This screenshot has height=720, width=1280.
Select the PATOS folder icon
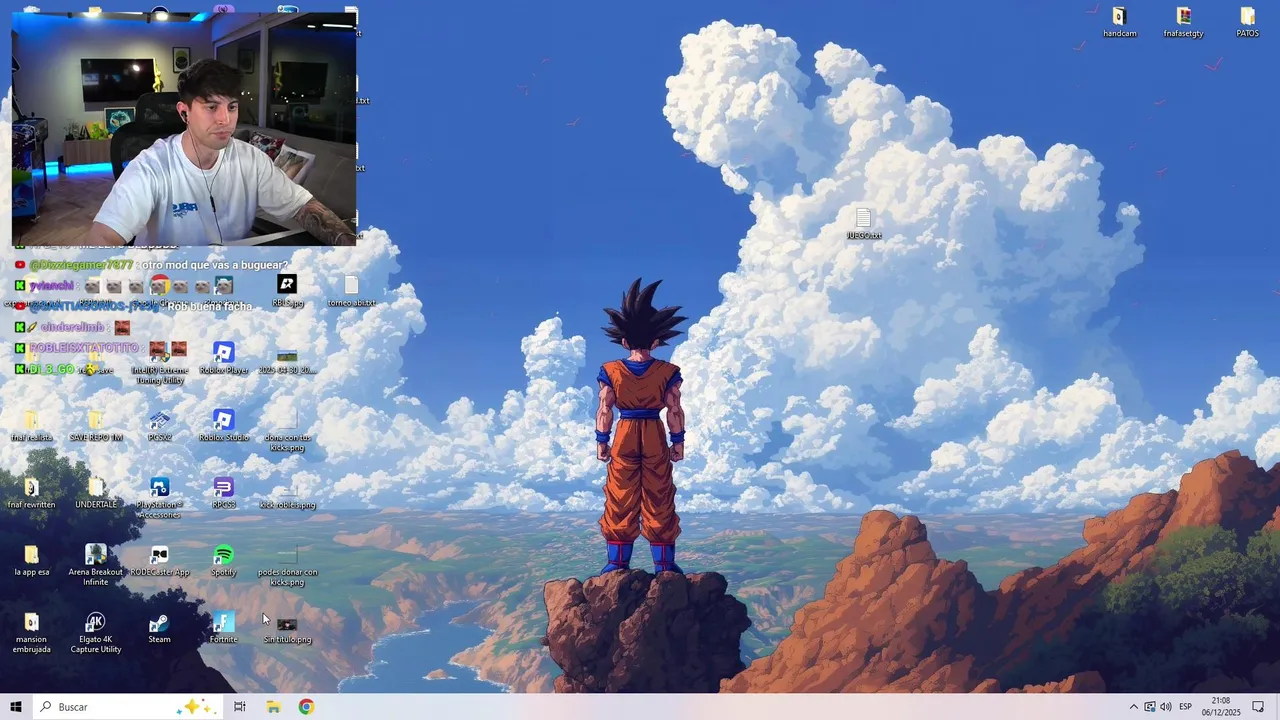(1247, 21)
